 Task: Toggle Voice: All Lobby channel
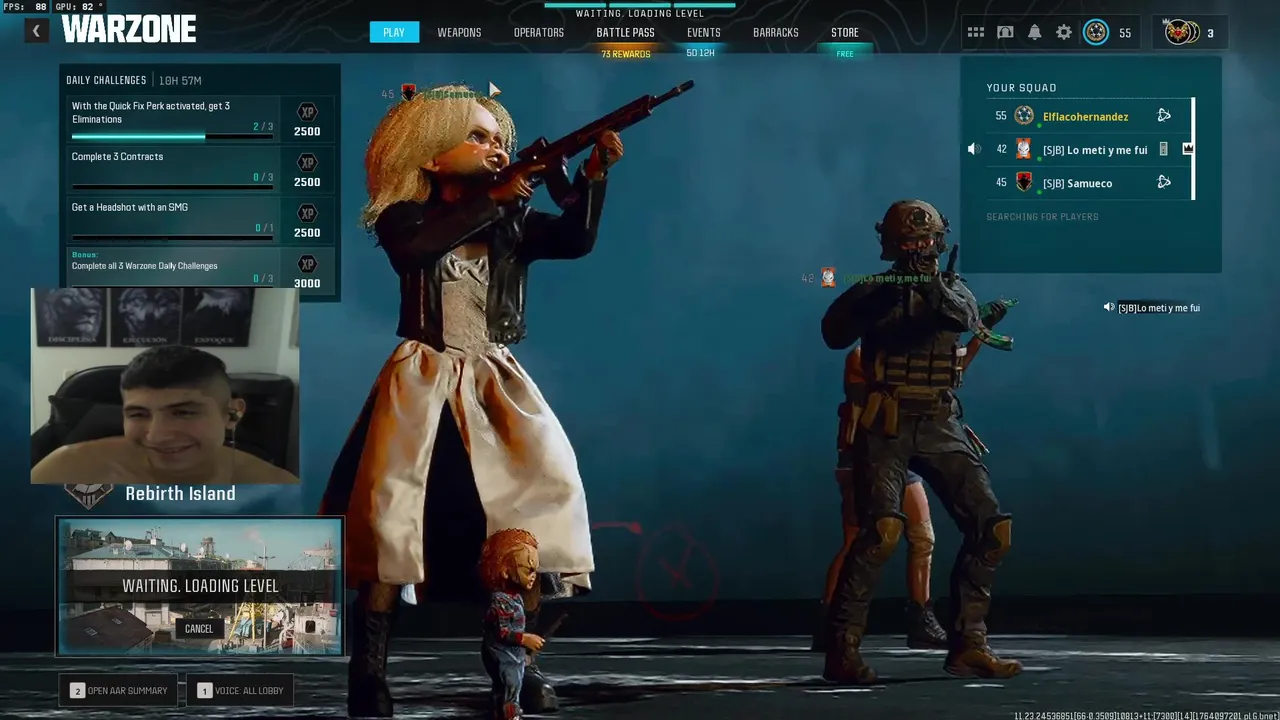point(240,690)
